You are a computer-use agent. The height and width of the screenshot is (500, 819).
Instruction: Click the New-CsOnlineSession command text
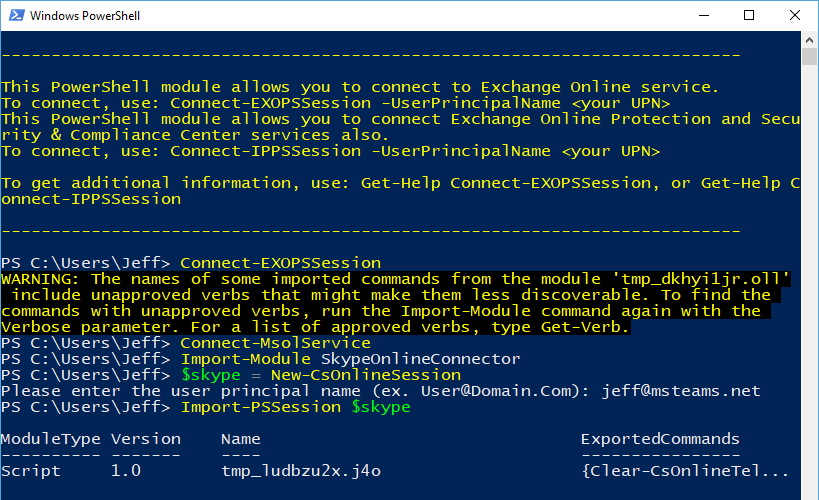[366, 375]
